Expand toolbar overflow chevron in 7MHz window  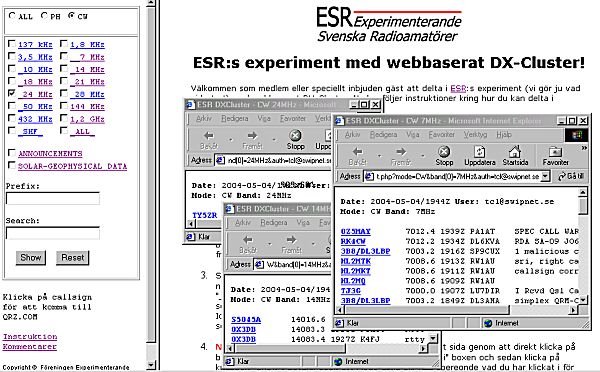(584, 148)
